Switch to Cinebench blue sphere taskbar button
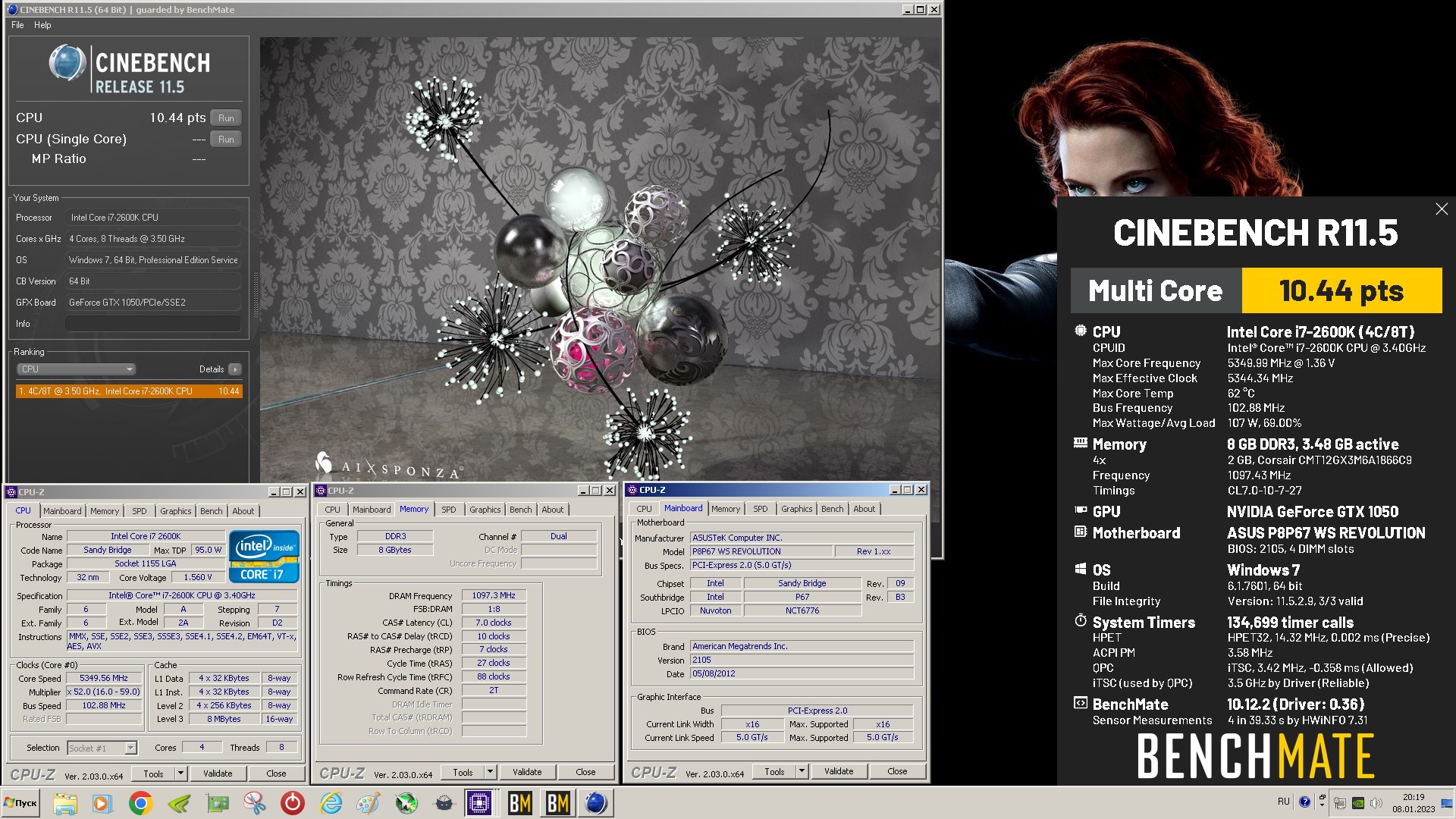 coord(597,803)
